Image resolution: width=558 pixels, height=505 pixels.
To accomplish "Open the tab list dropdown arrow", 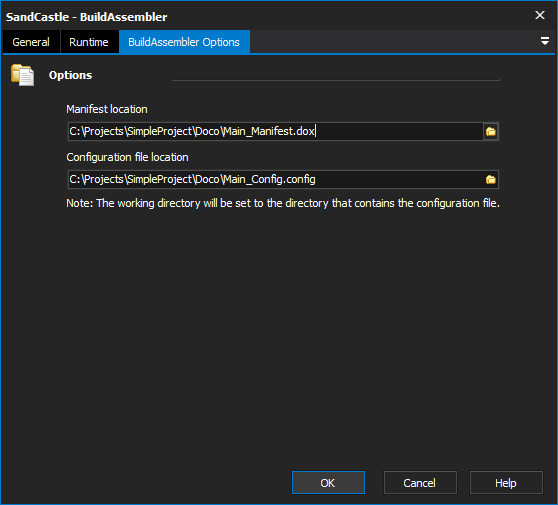I will click(x=544, y=41).
